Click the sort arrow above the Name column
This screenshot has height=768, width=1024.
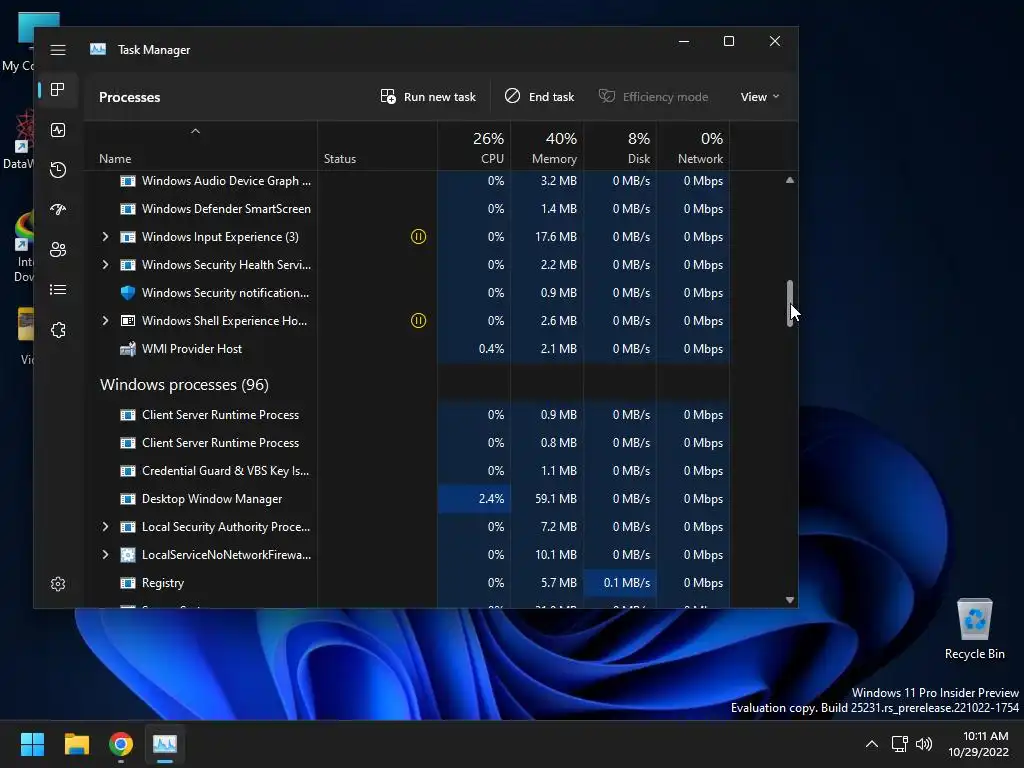coord(195,131)
